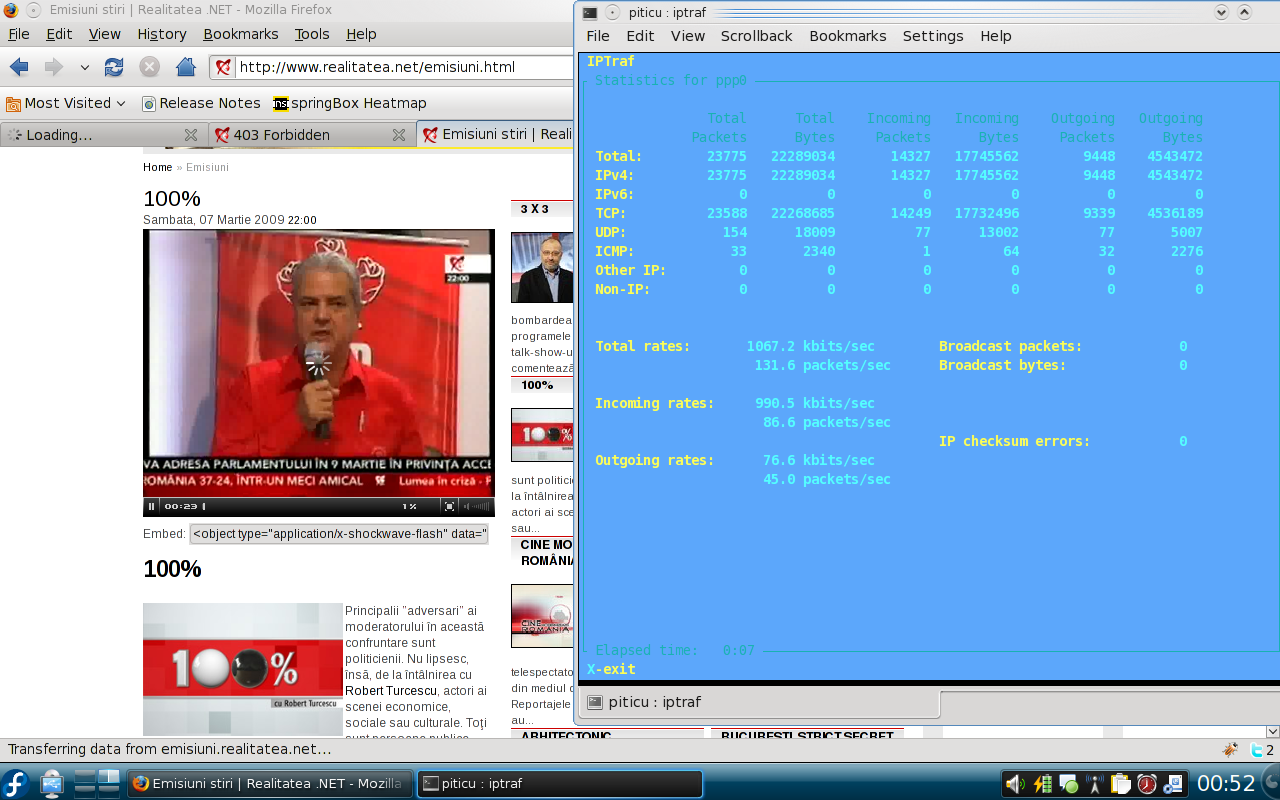Go back with Firefox back arrow

coord(19,67)
